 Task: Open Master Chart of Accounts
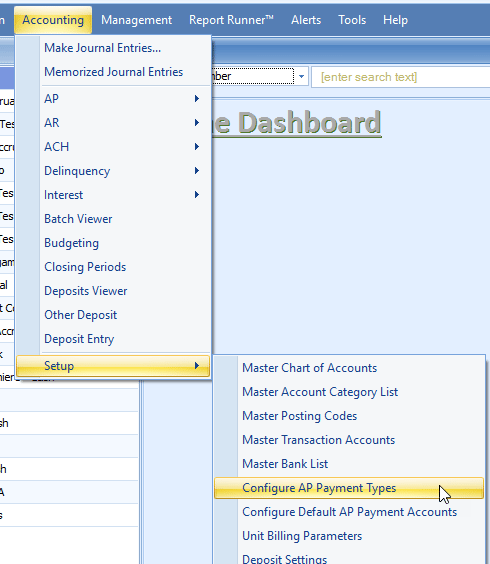349,368
